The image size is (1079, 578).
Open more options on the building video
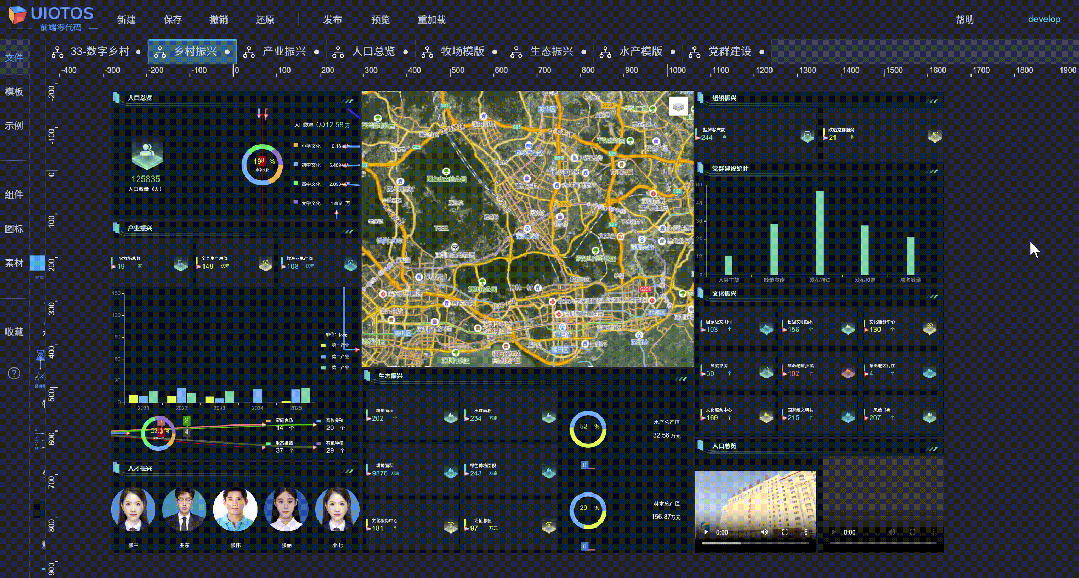806,532
